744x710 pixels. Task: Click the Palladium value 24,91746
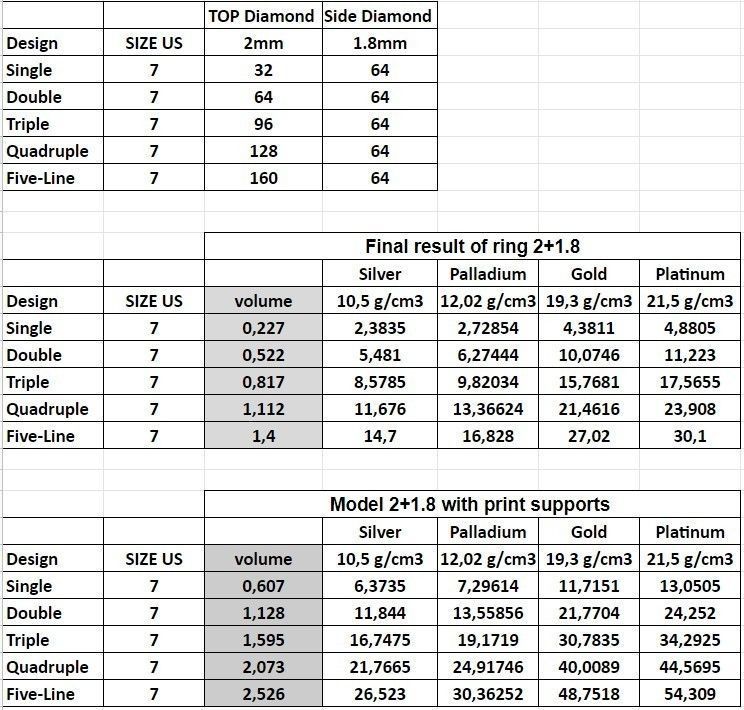488,667
